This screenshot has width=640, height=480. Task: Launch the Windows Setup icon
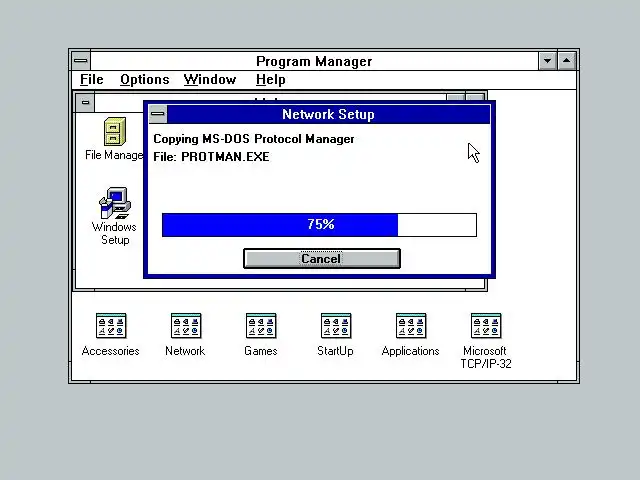click(115, 203)
